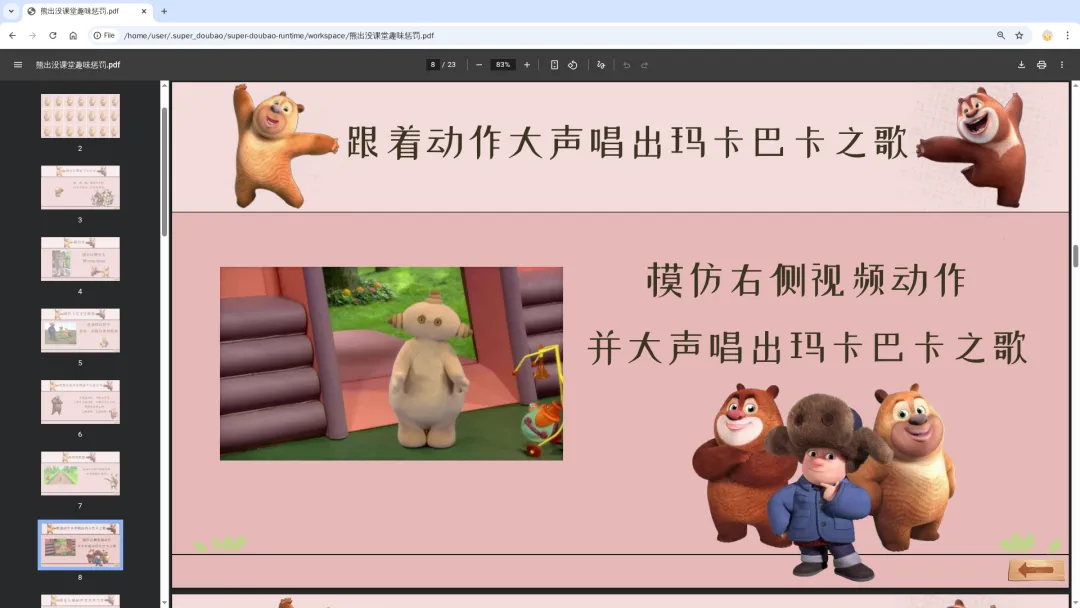This screenshot has height=608, width=1080.
Task: Click the browser zoom magnifier icon
Action: coord(1001,35)
